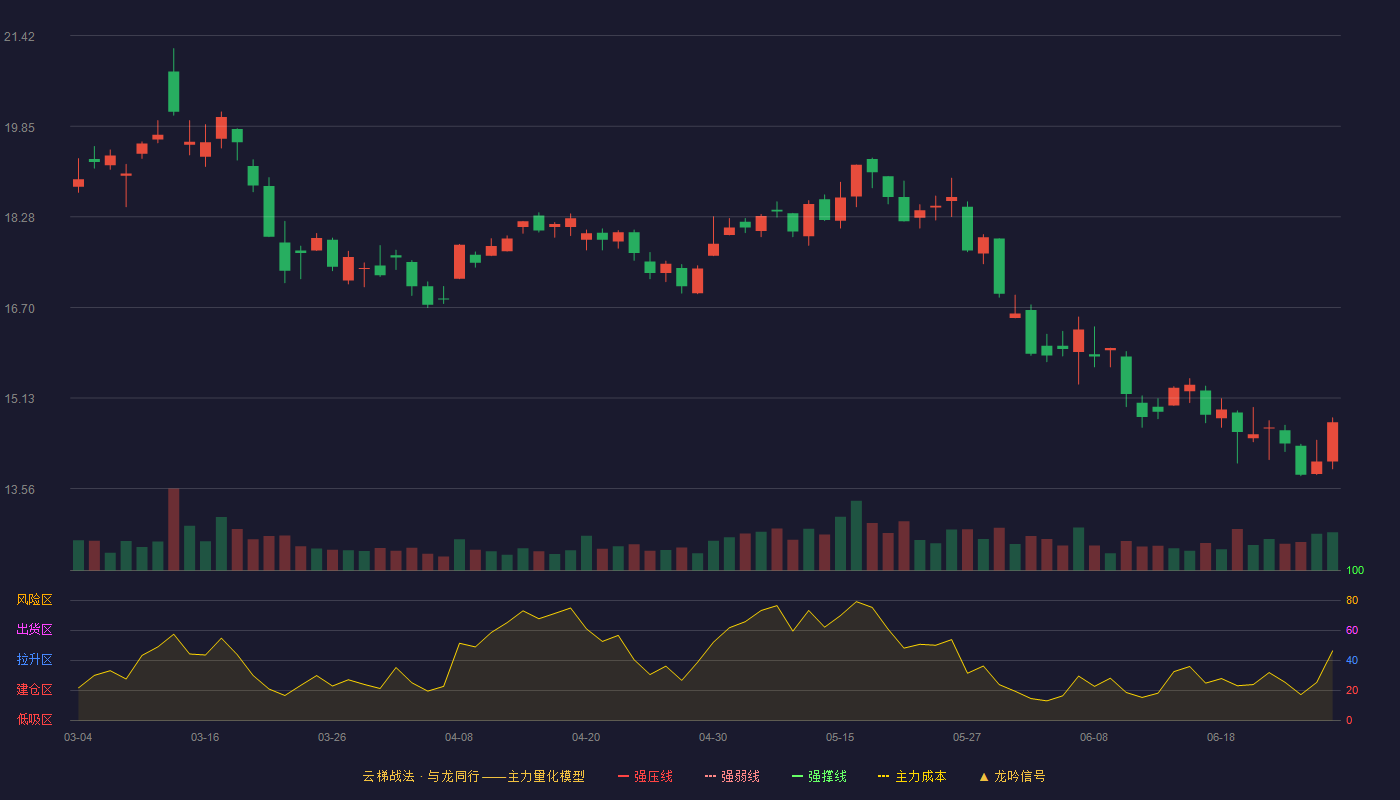Viewport: 1400px width, 800px height.
Task: Select the tallest green candlestick near 21.42
Action: pyautogui.click(x=174, y=91)
